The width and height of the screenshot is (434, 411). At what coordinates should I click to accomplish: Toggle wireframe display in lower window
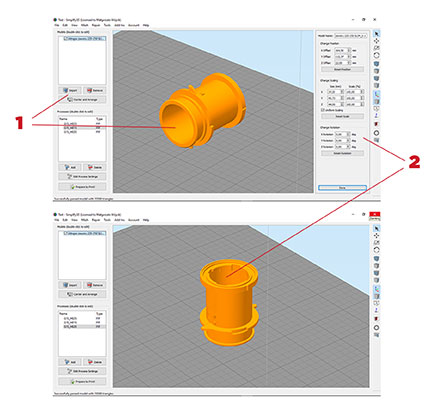coord(376,303)
